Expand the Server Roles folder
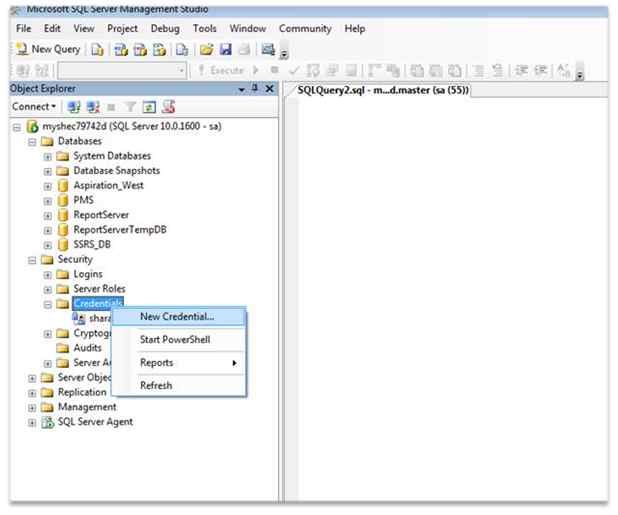Screen dimensions: 618x515 47,290
